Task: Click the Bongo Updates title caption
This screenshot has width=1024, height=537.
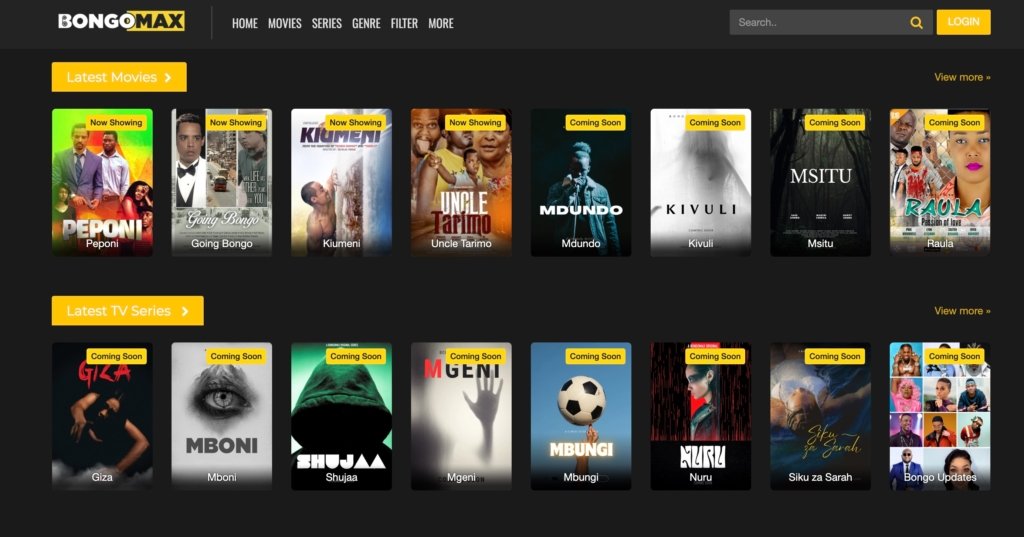Action: pyautogui.click(x=940, y=478)
